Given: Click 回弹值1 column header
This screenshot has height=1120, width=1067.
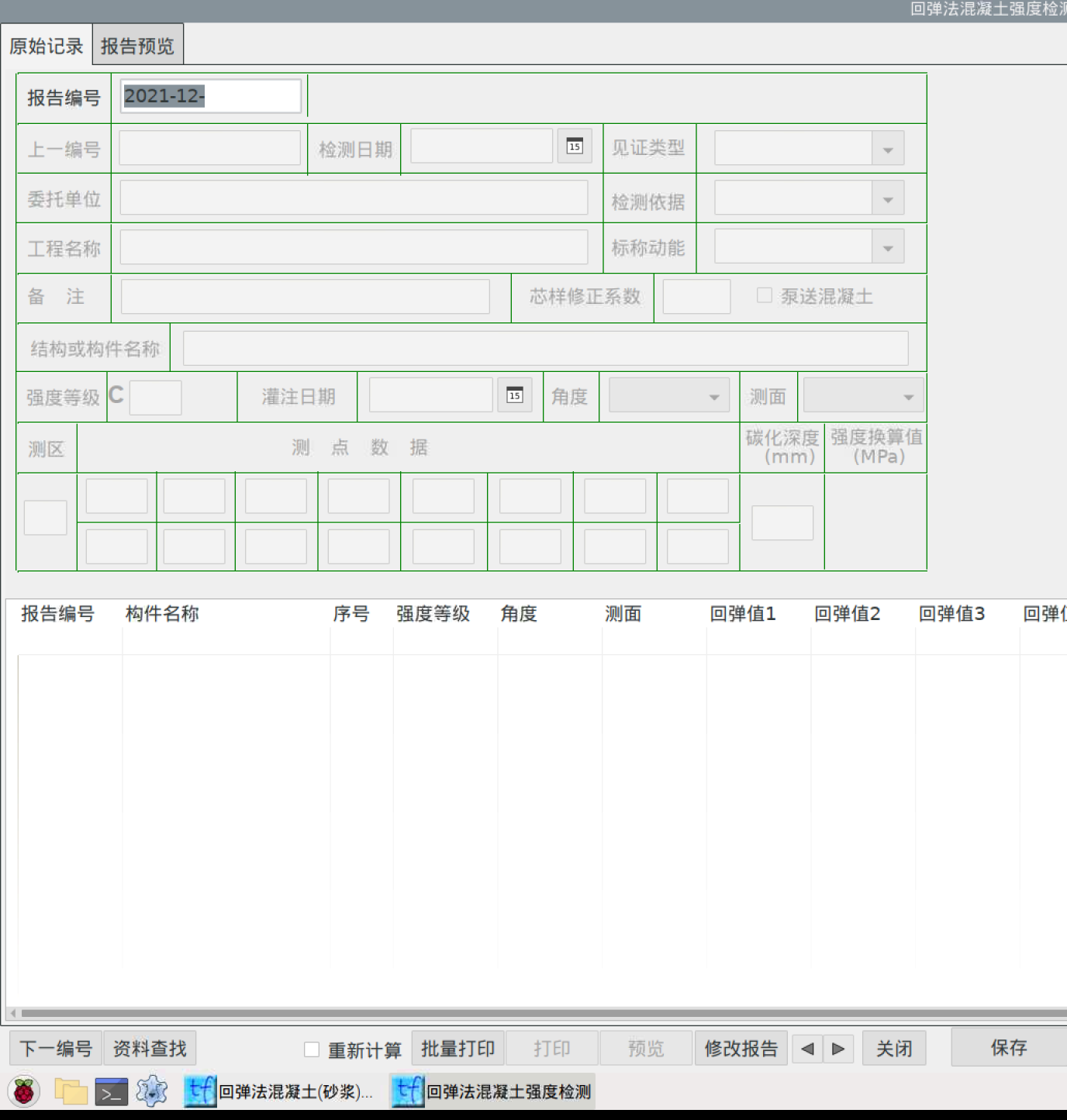Looking at the screenshot, I should pyautogui.click(x=743, y=614).
